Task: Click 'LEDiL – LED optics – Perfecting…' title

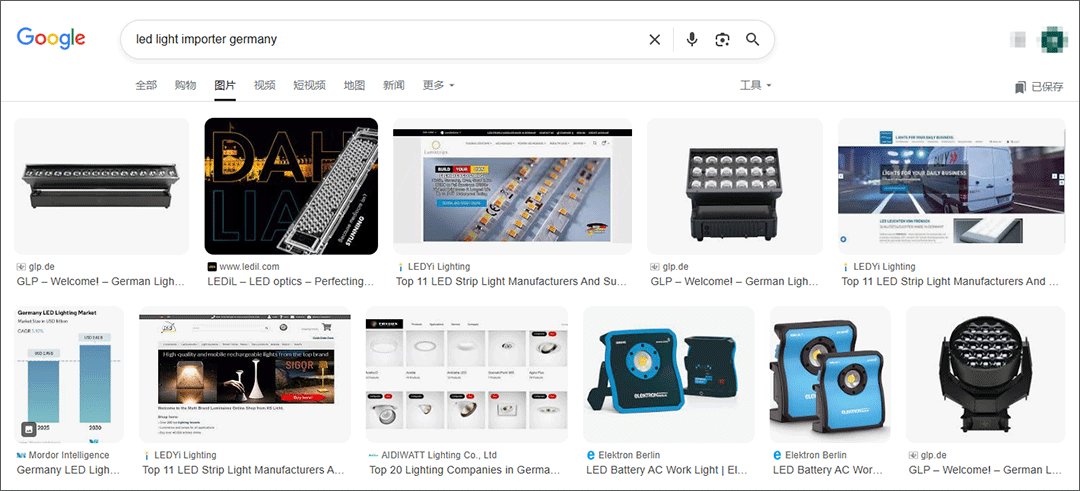Action: (x=291, y=282)
